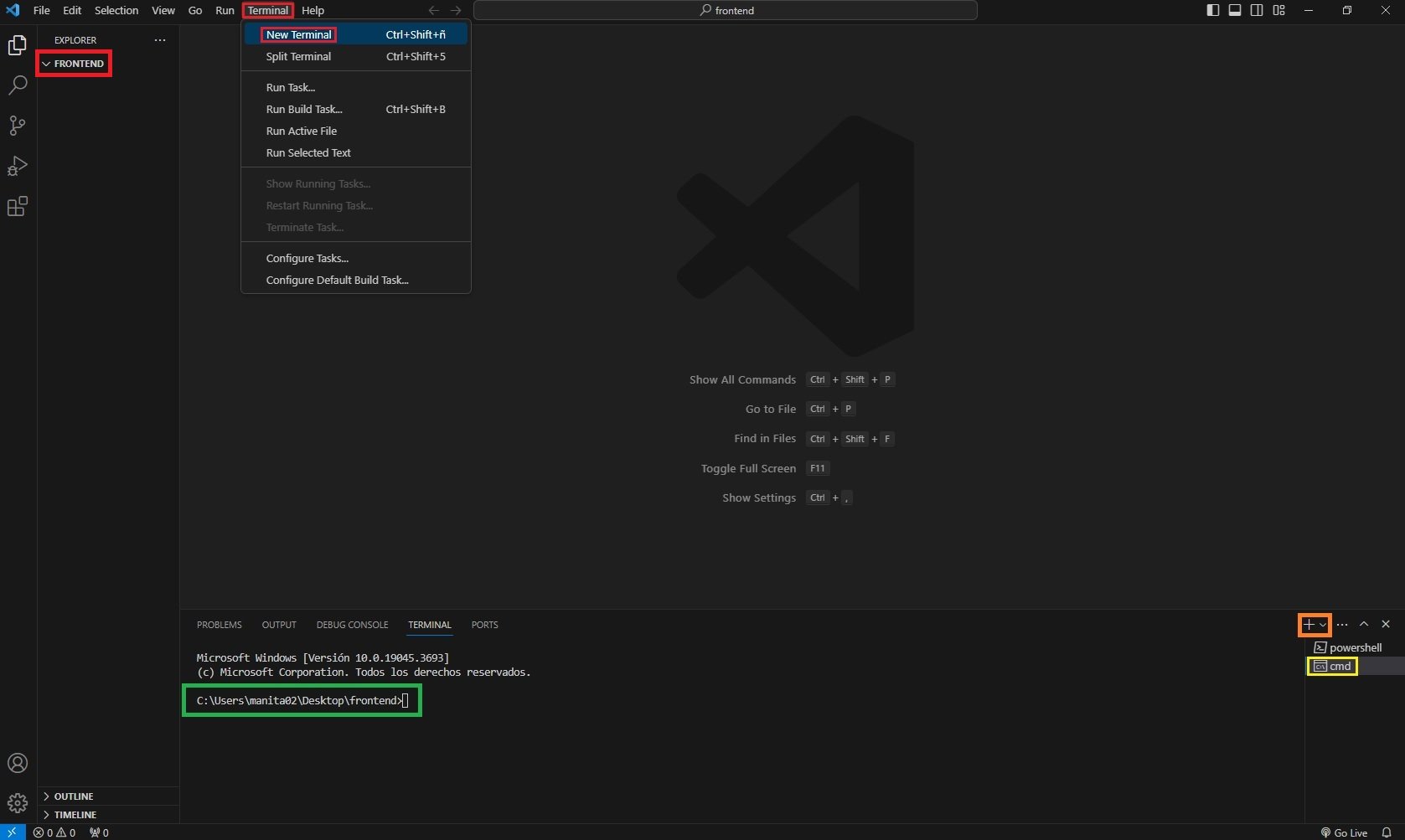The height and width of the screenshot is (840, 1405).
Task: Open the Explorer view in activity bar
Action: 18,45
